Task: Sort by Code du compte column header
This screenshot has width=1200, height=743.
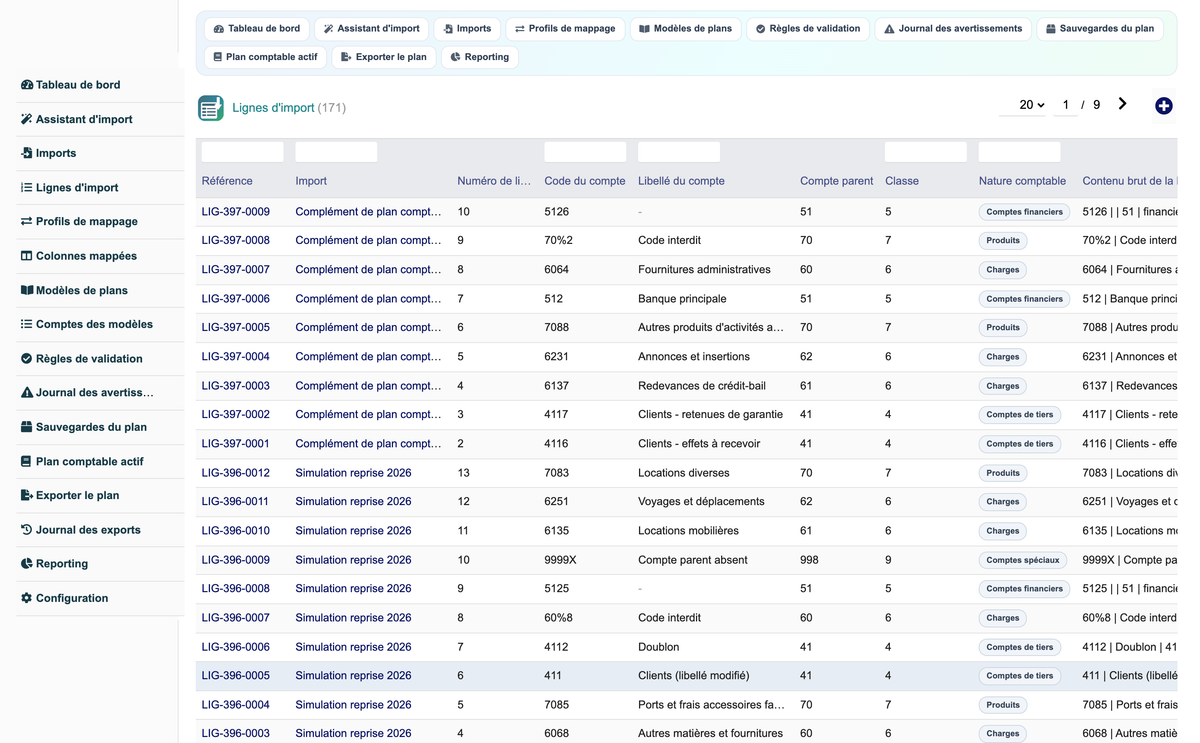Action: [585, 181]
